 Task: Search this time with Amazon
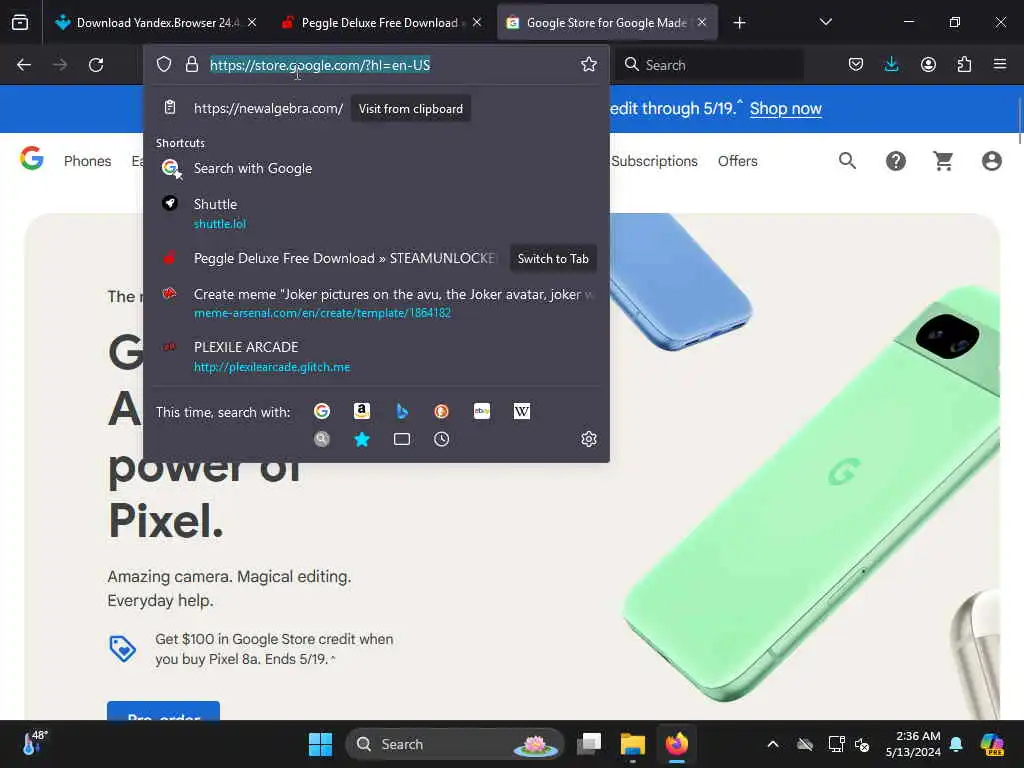[x=362, y=411]
